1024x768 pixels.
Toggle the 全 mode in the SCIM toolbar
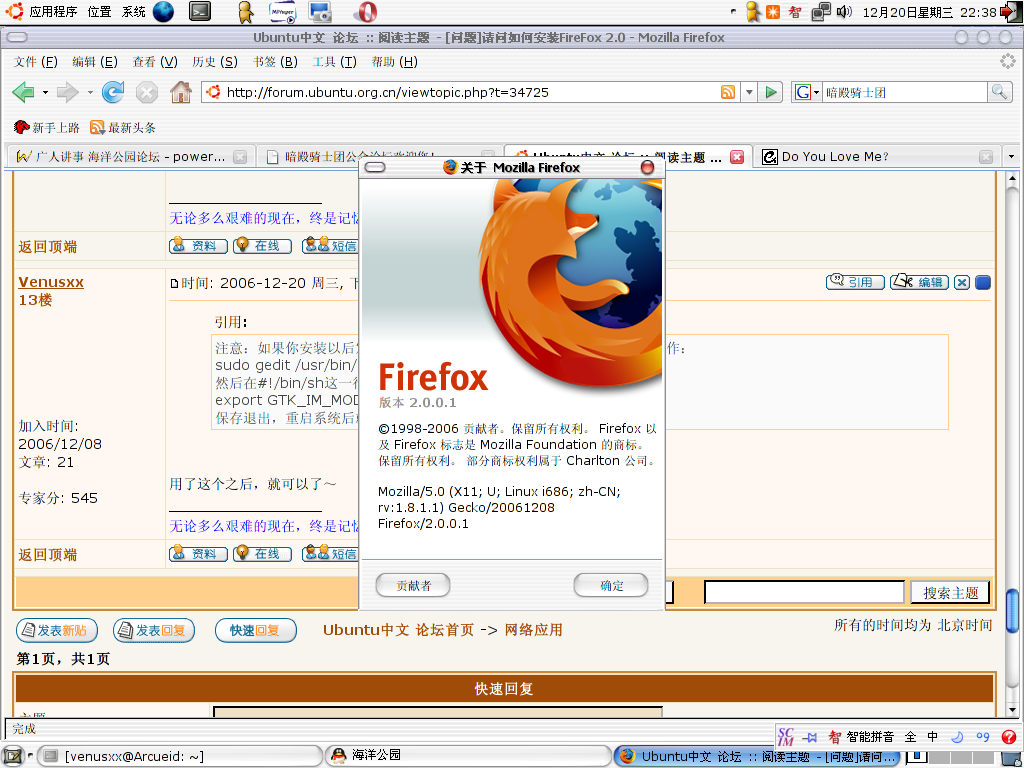tap(910, 737)
